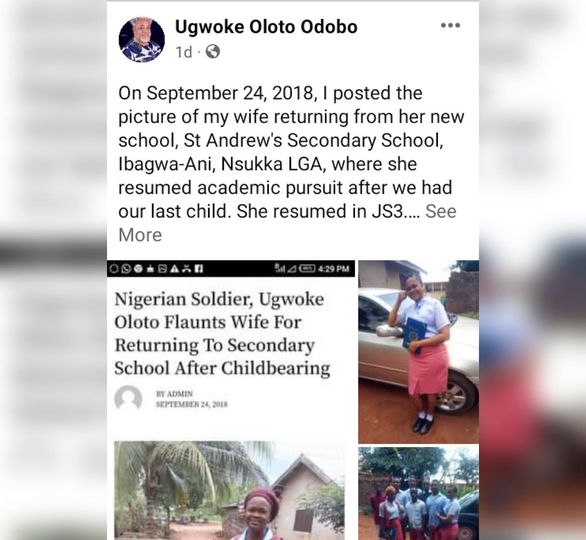Tap the battery indicator in the status bar

point(307,269)
